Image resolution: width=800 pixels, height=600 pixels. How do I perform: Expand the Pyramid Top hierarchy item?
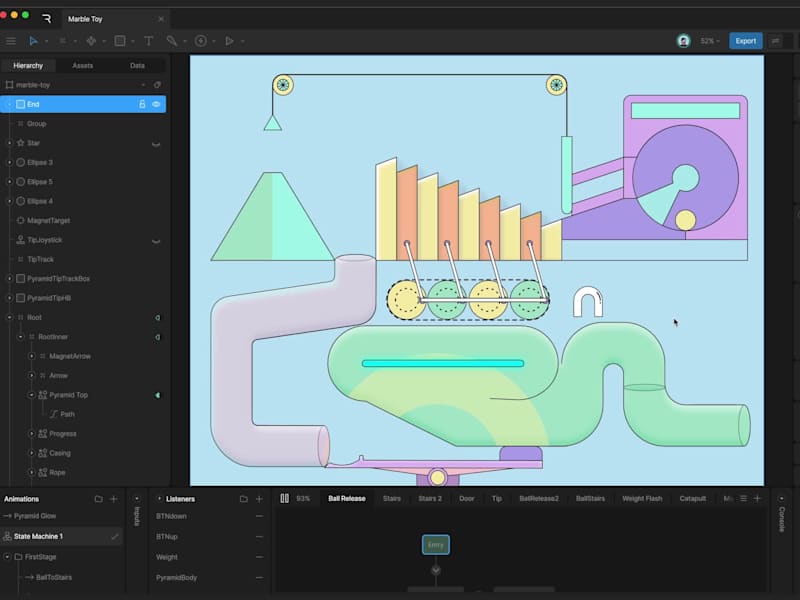pos(31,395)
